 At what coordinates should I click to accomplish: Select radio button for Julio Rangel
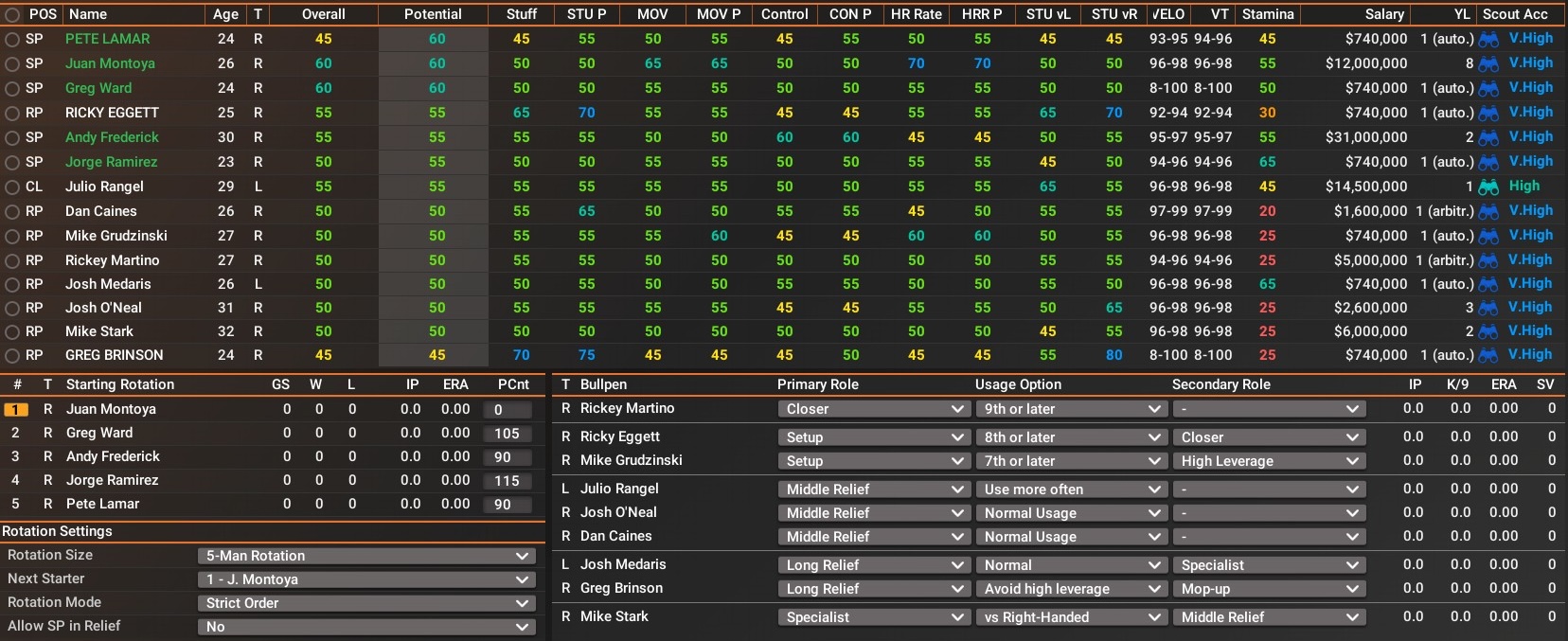[x=12, y=187]
